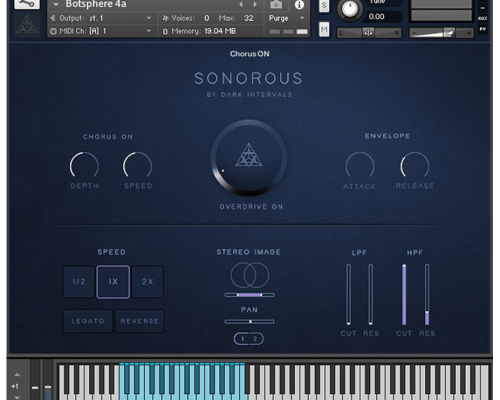Select the 1X speed button
500x400 pixels.
(x=113, y=282)
